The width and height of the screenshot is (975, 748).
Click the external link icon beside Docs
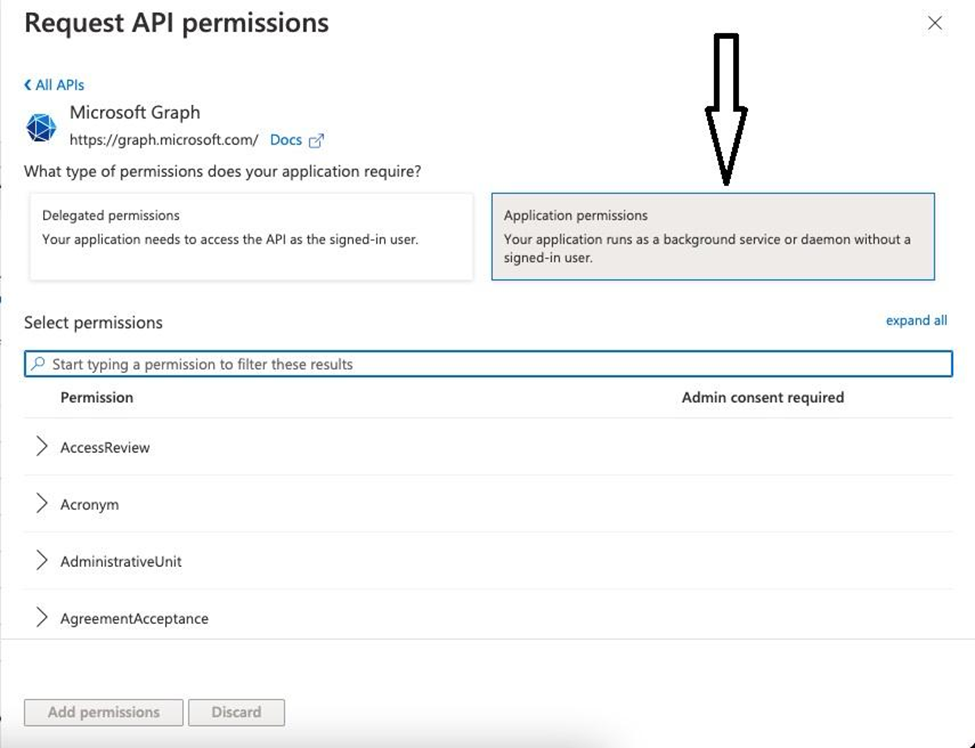click(316, 141)
